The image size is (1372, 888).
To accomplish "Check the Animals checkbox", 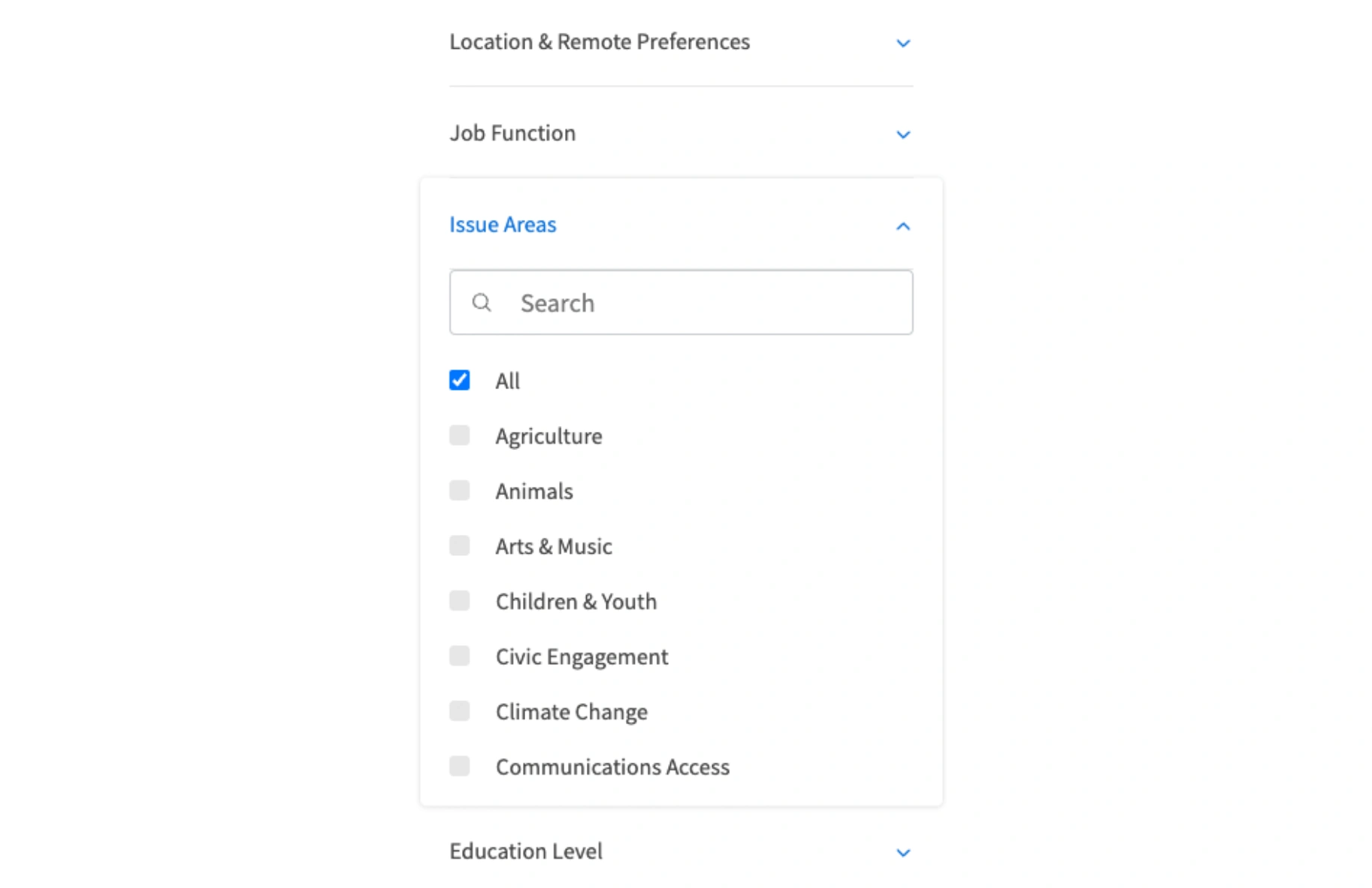I will coord(460,491).
